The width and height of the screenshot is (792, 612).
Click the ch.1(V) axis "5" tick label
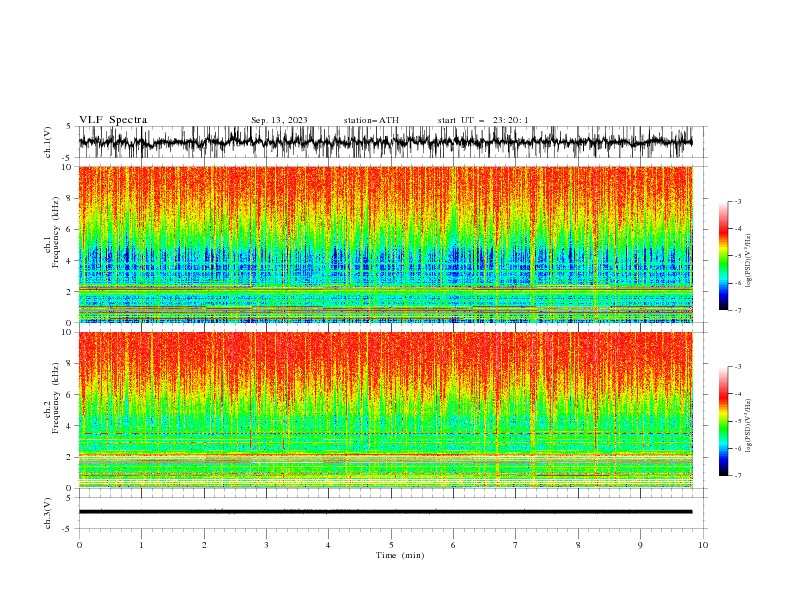pyautogui.click(x=69, y=126)
